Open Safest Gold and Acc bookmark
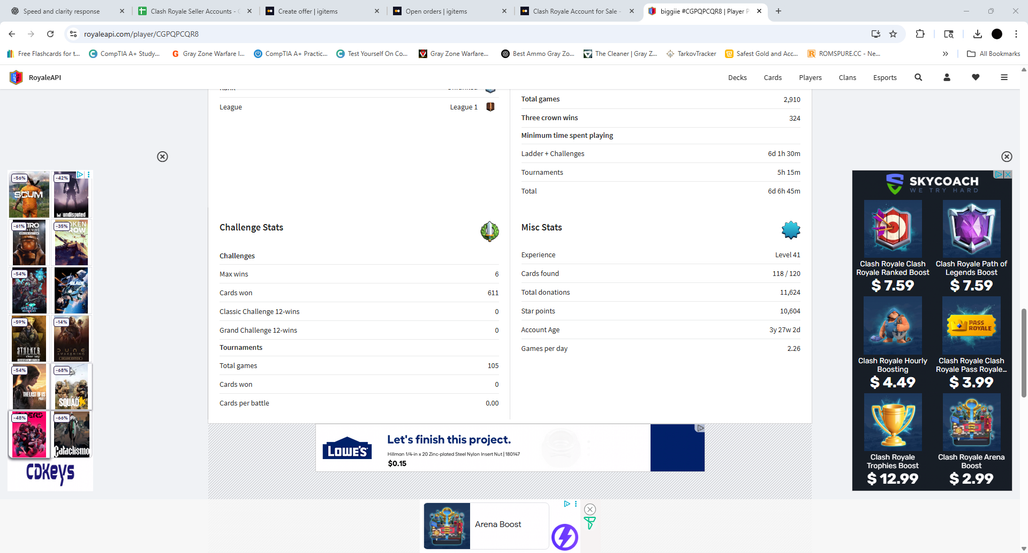 (x=761, y=54)
